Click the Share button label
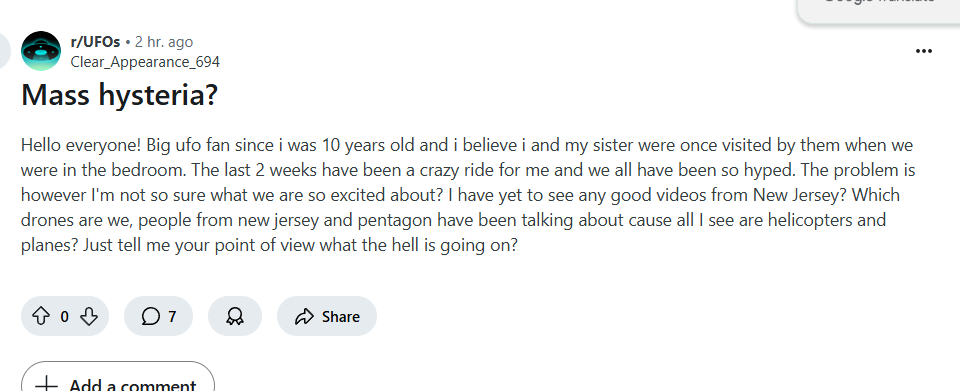The height and width of the screenshot is (391, 960). click(340, 316)
